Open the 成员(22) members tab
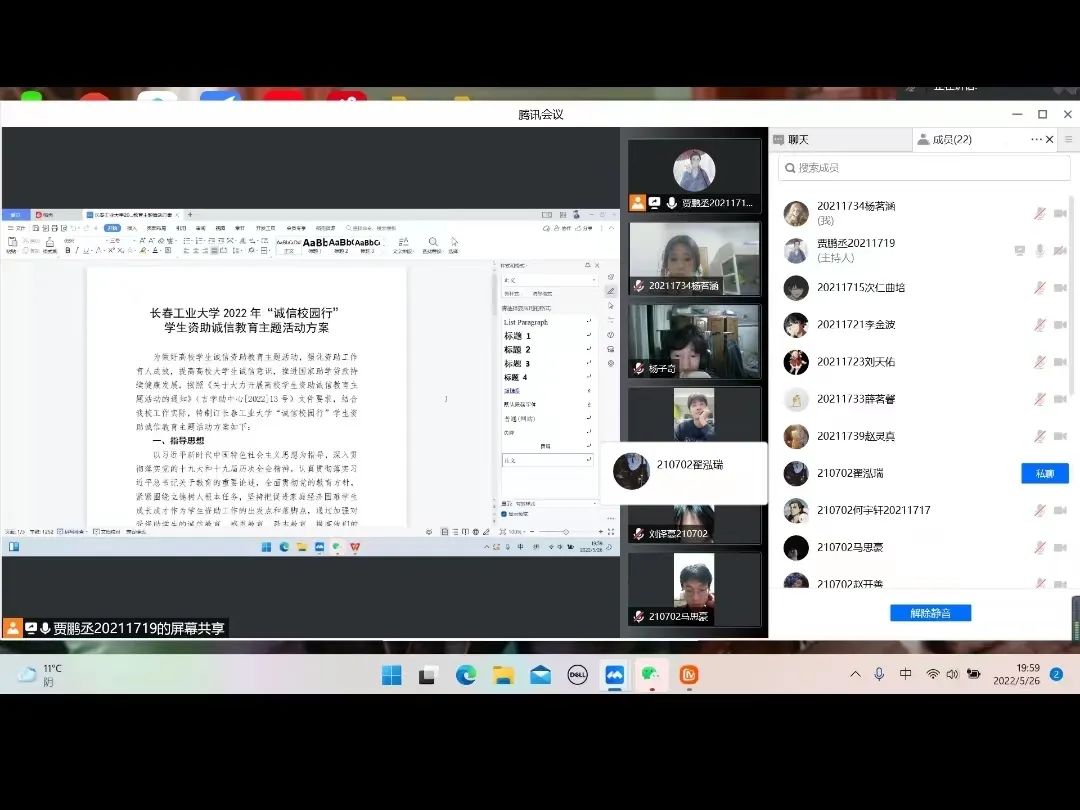The width and height of the screenshot is (1080, 810). (950, 140)
